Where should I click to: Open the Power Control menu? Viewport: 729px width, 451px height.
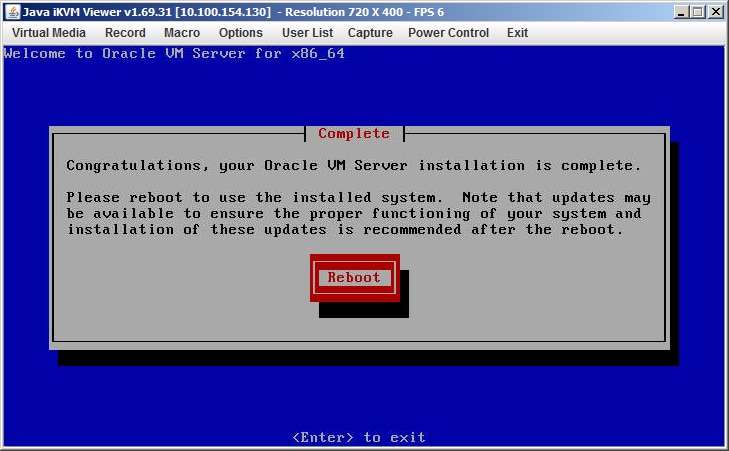tap(448, 33)
